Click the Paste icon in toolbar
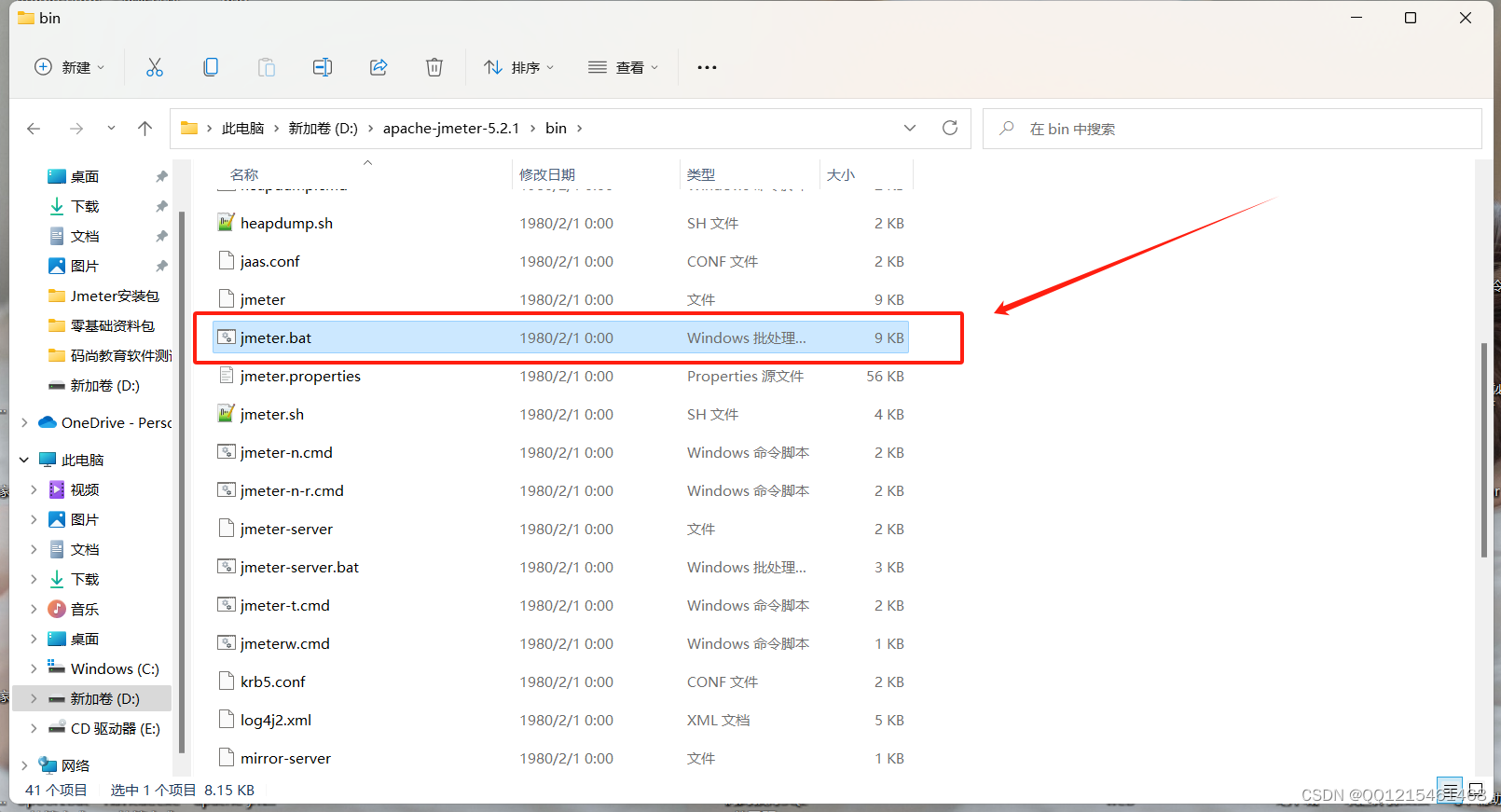Image resolution: width=1501 pixels, height=812 pixels. 267,67
